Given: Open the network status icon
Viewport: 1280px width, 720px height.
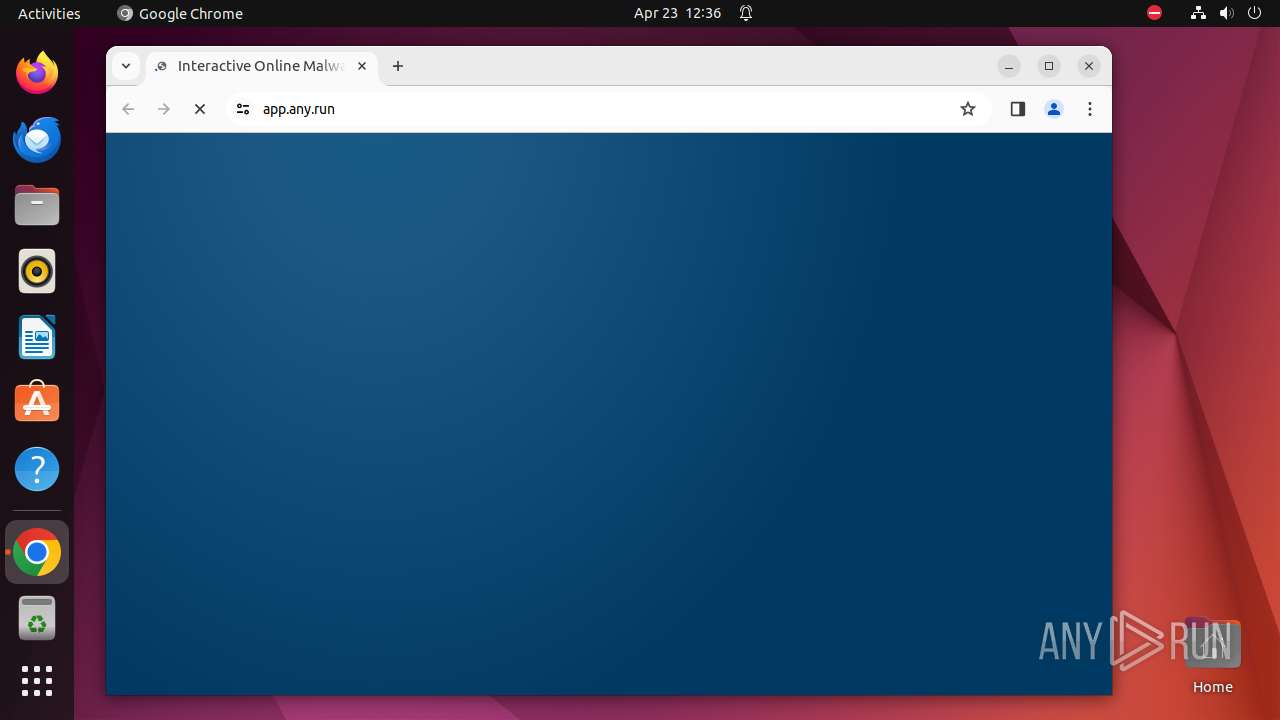Looking at the screenshot, I should (1198, 13).
